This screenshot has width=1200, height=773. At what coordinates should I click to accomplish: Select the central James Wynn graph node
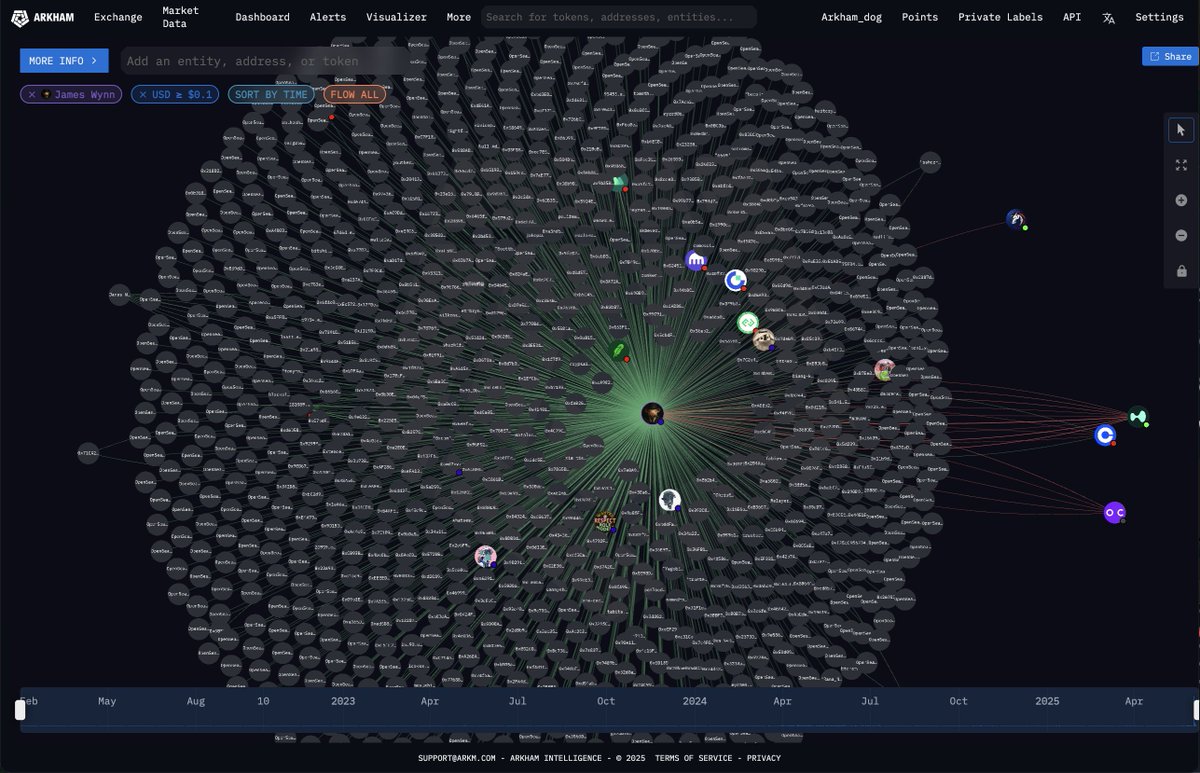pyautogui.click(x=653, y=413)
